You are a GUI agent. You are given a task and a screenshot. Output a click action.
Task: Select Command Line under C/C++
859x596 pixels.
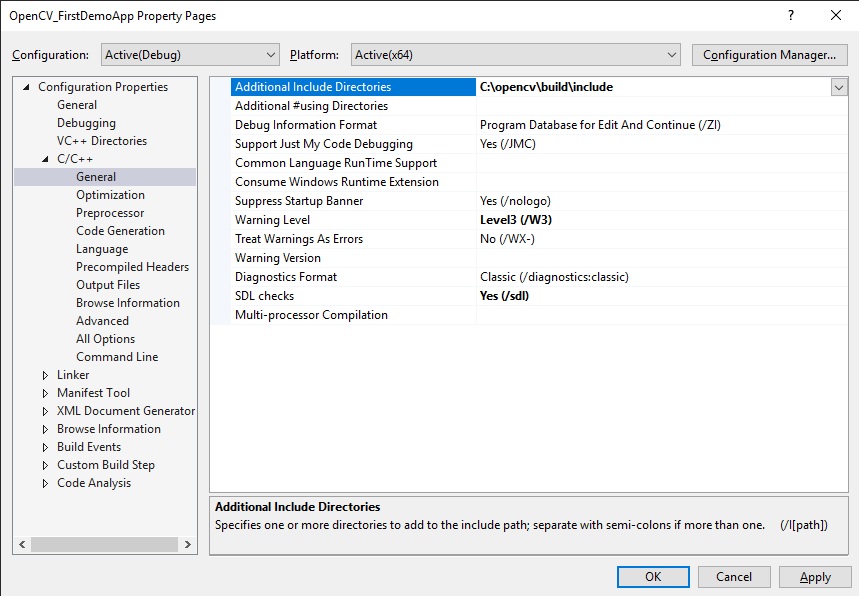pos(117,357)
